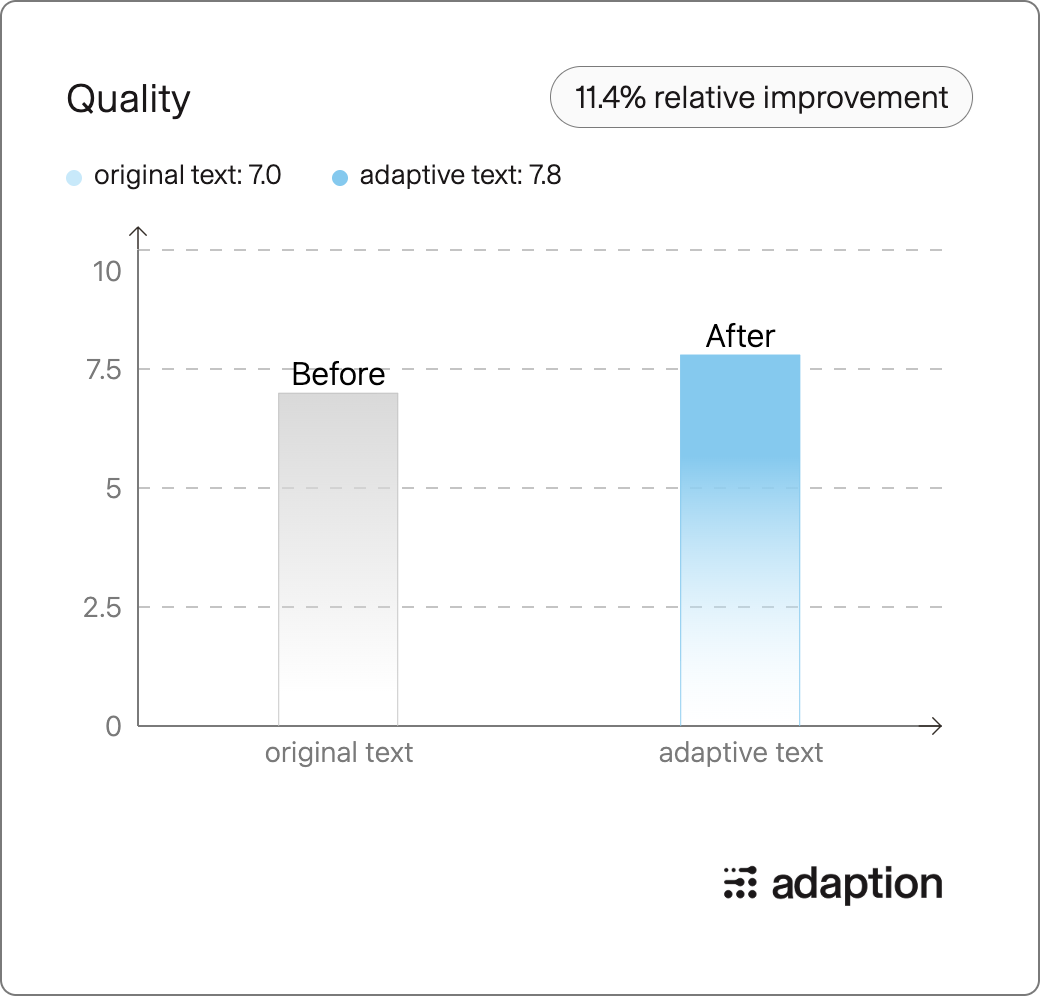Click the blue After bar

point(740,540)
